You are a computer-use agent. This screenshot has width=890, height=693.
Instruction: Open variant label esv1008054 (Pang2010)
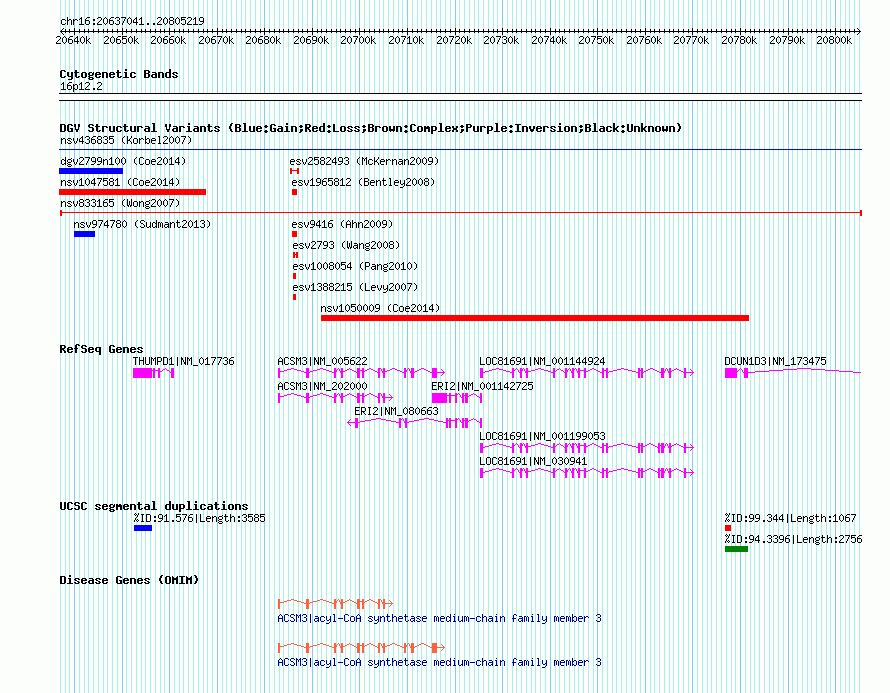355,266
